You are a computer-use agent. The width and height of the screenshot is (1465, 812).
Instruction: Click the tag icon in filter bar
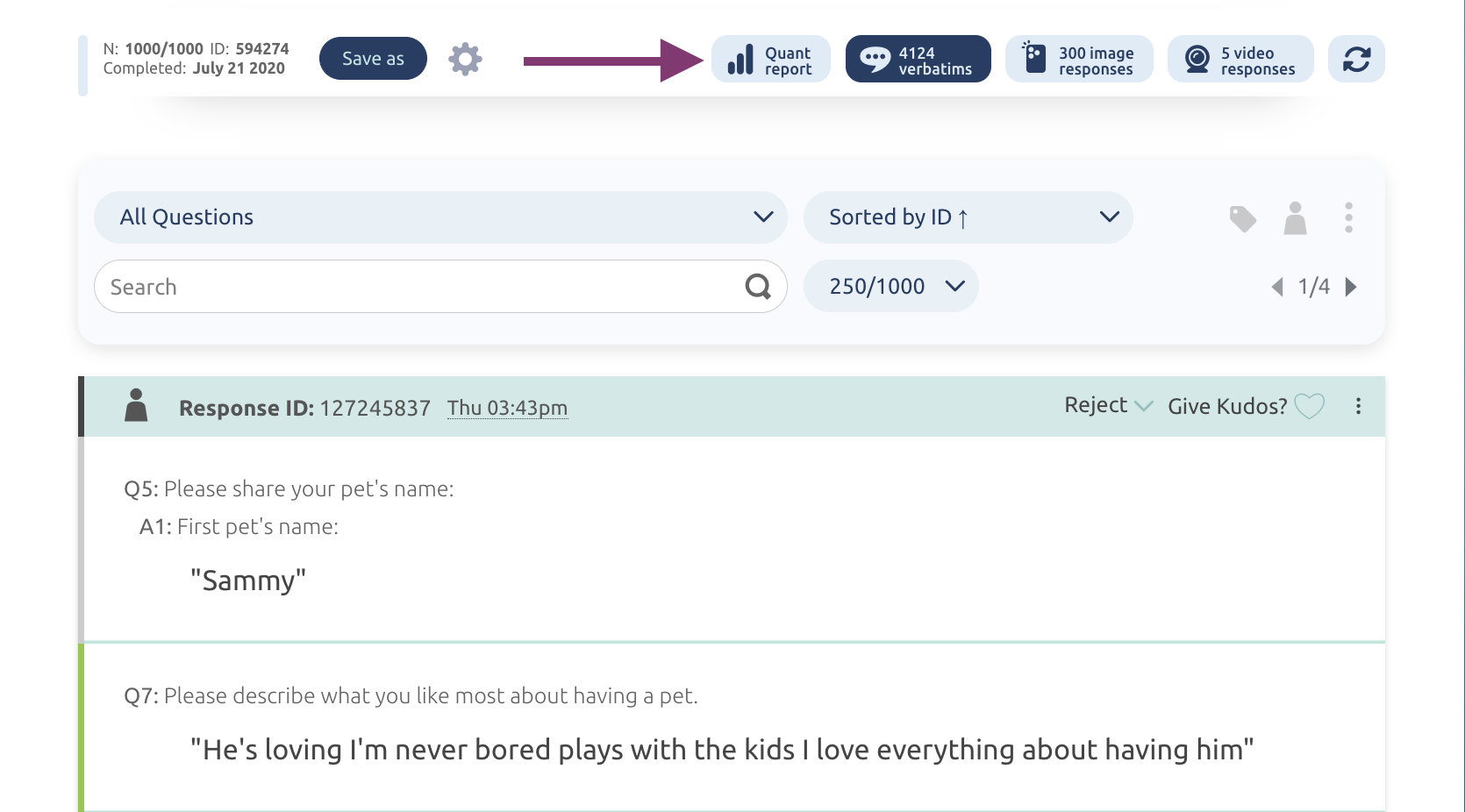click(x=1242, y=218)
